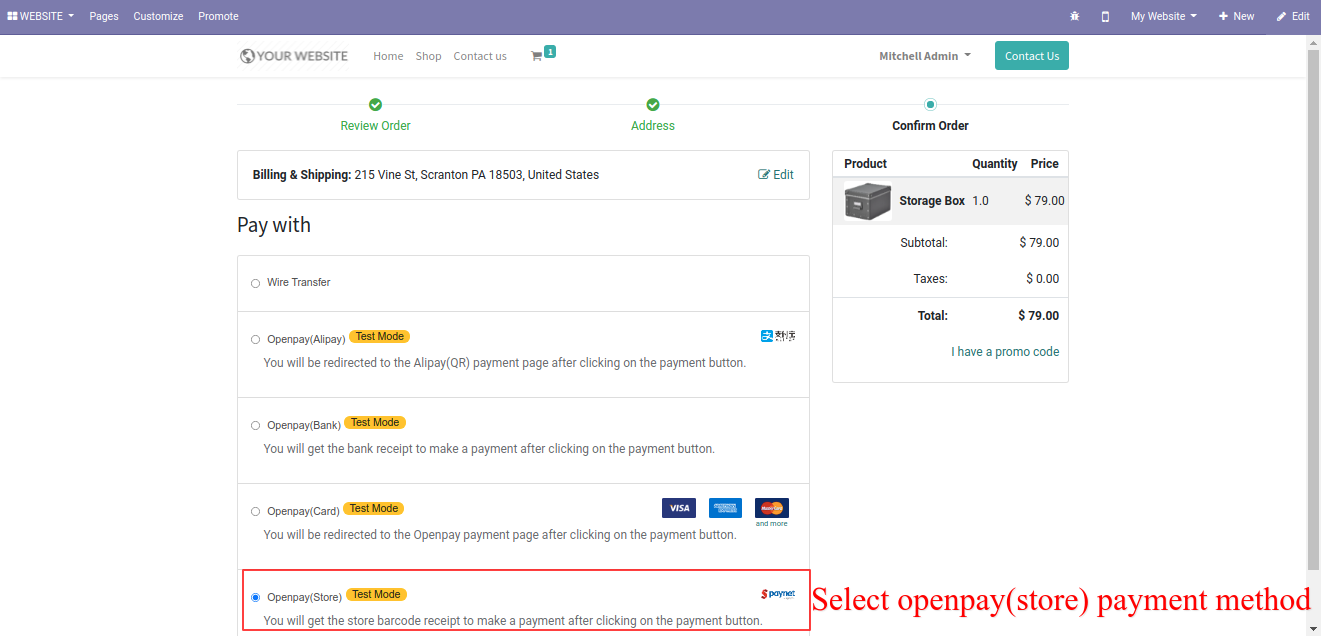Click the American Express card icon
Viewport: 1321px width, 636px height.
pos(725,508)
